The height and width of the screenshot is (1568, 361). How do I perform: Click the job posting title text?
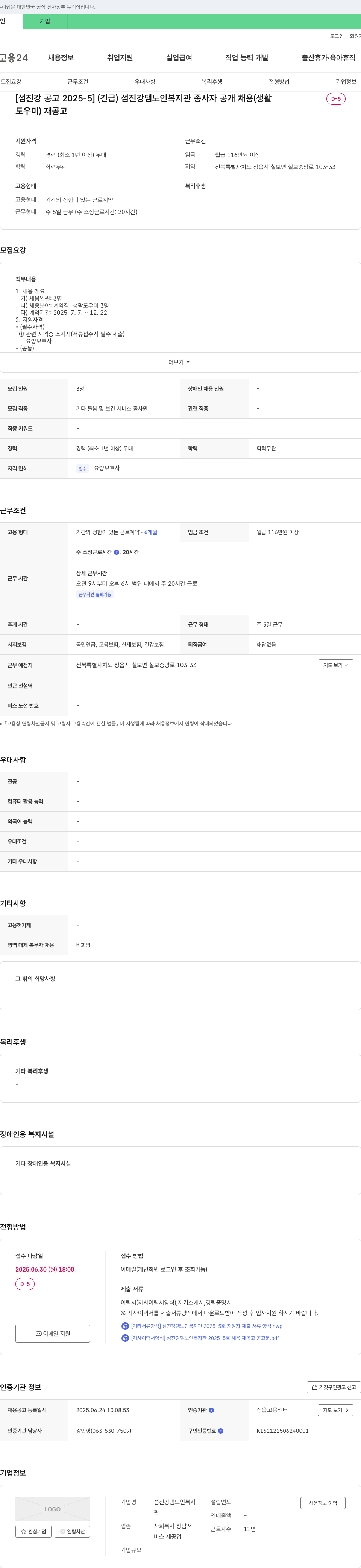point(144,105)
